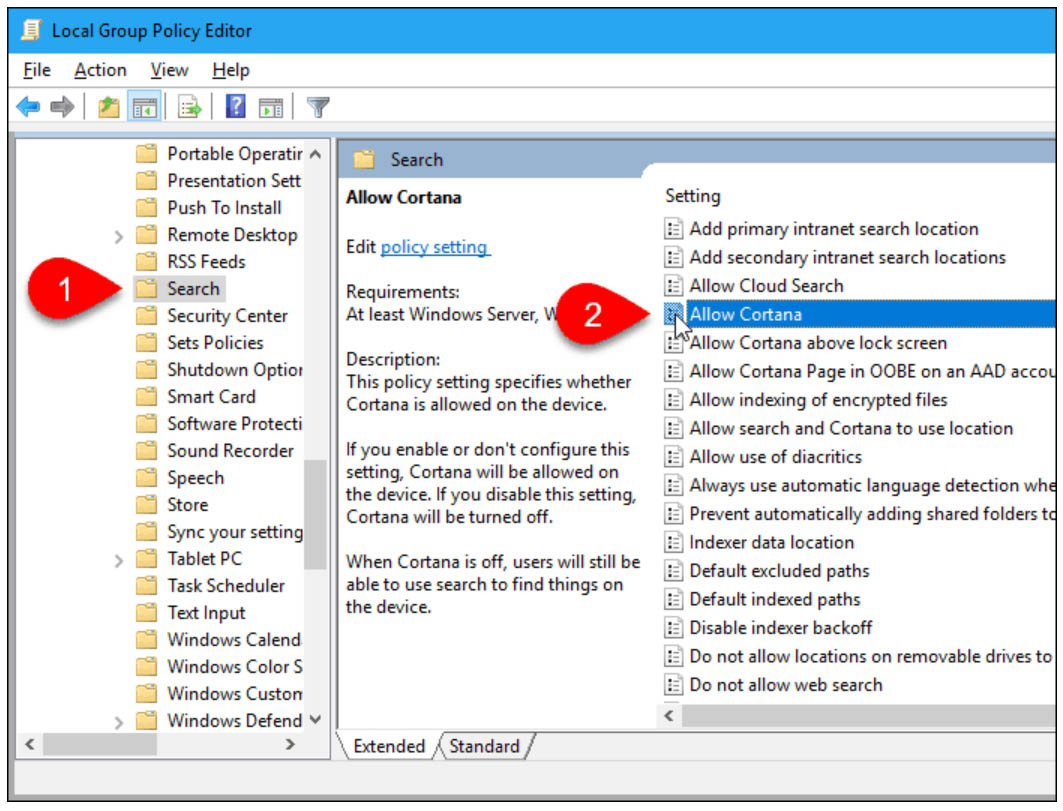Click the blue Back arrow in toolbar
The height and width of the screenshot is (811, 1063).
click(29, 107)
